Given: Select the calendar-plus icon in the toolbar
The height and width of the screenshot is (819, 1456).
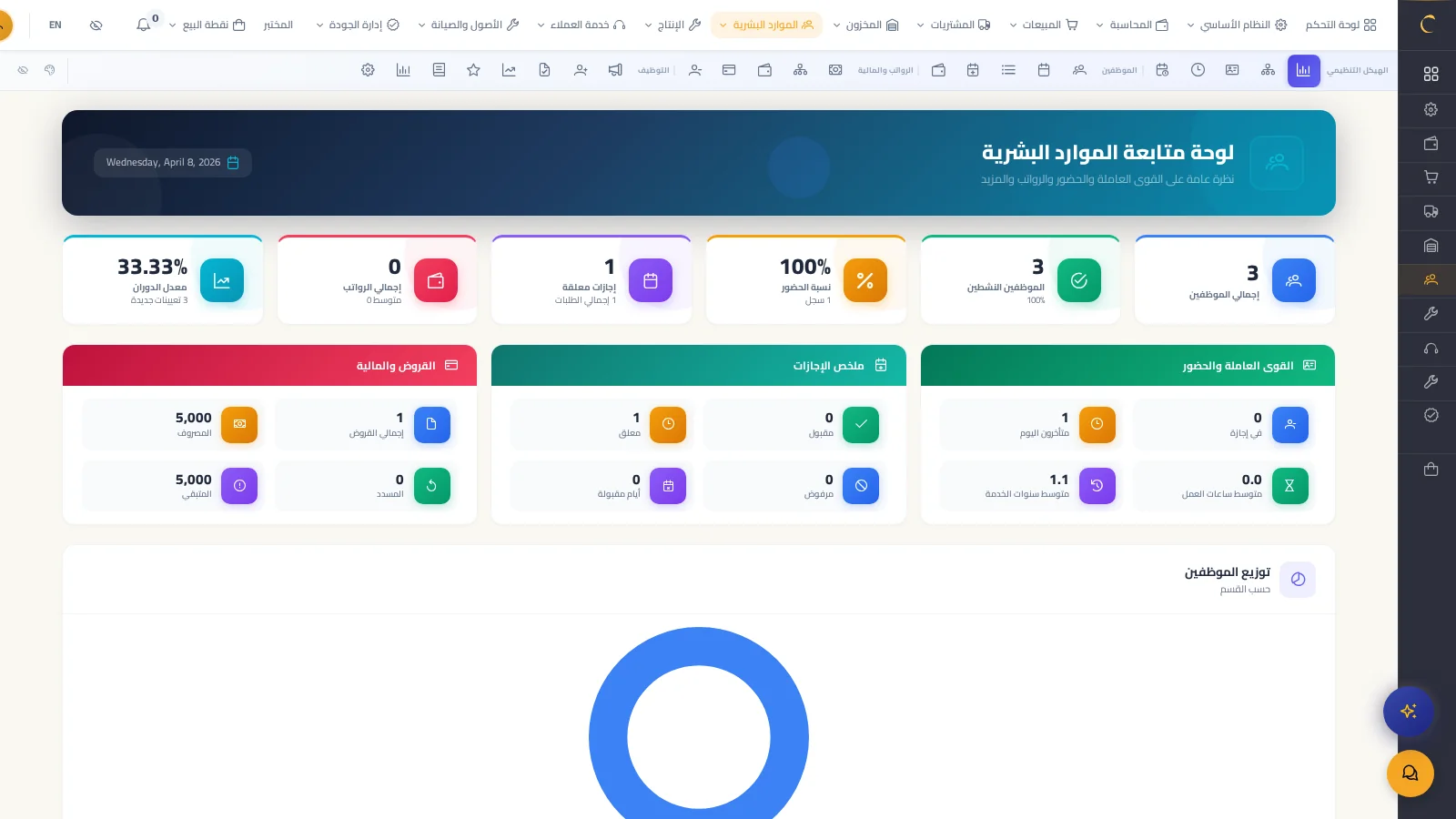Looking at the screenshot, I should point(973,70).
